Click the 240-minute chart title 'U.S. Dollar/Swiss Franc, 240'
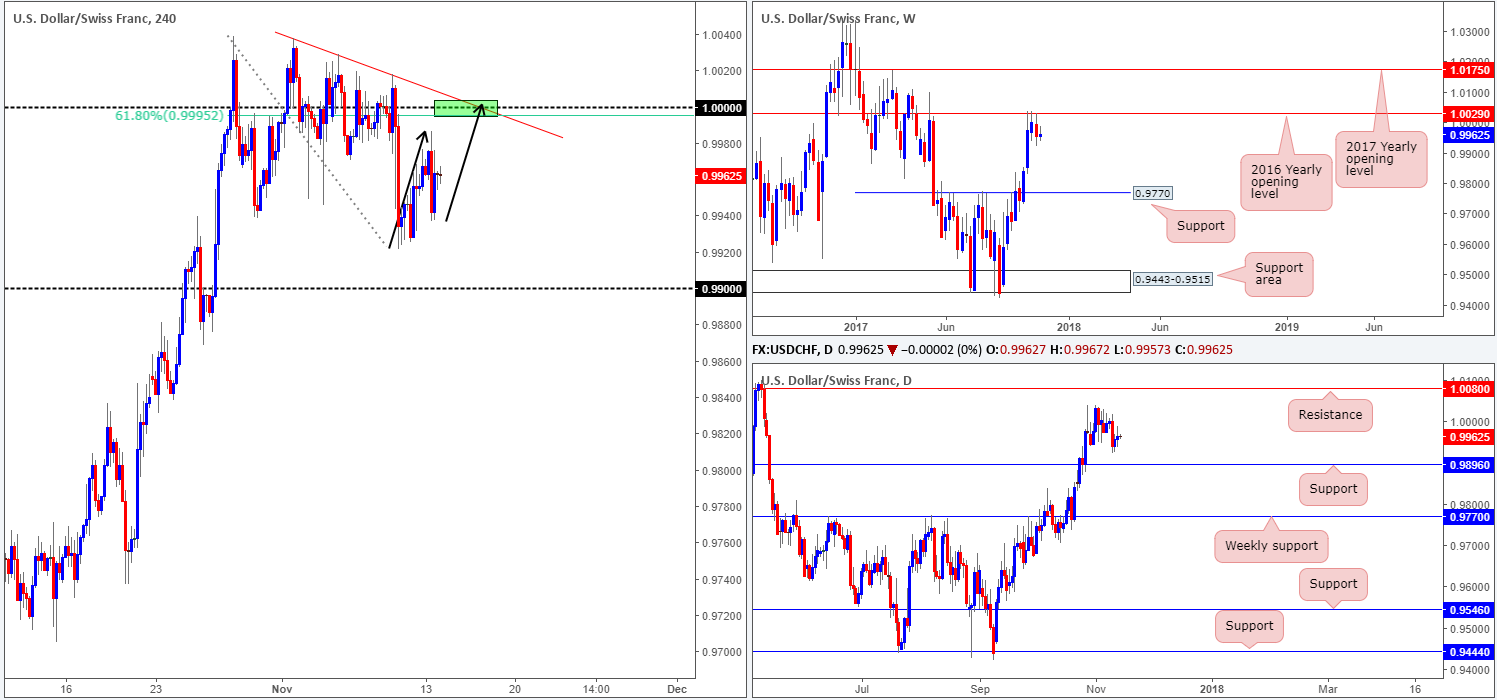This screenshot has height=700, width=1497. [x=96, y=17]
